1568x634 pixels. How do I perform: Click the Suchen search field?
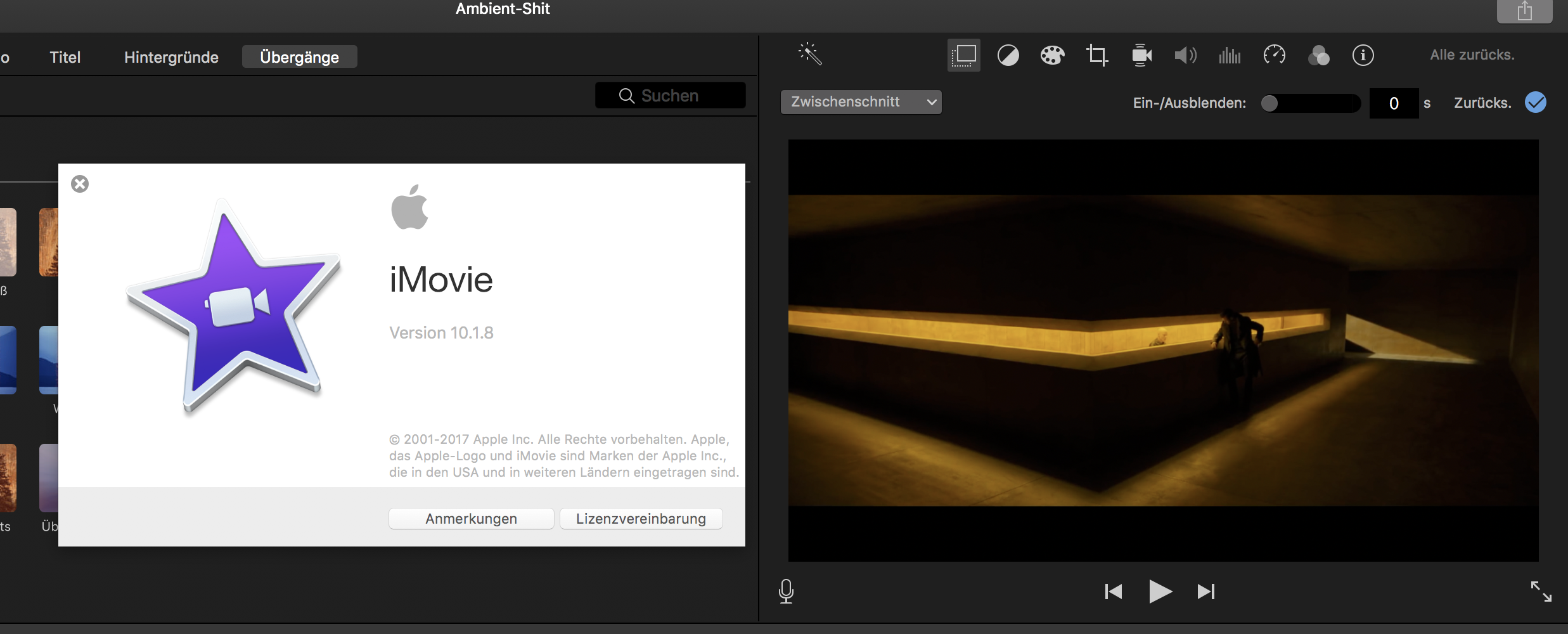coord(670,95)
